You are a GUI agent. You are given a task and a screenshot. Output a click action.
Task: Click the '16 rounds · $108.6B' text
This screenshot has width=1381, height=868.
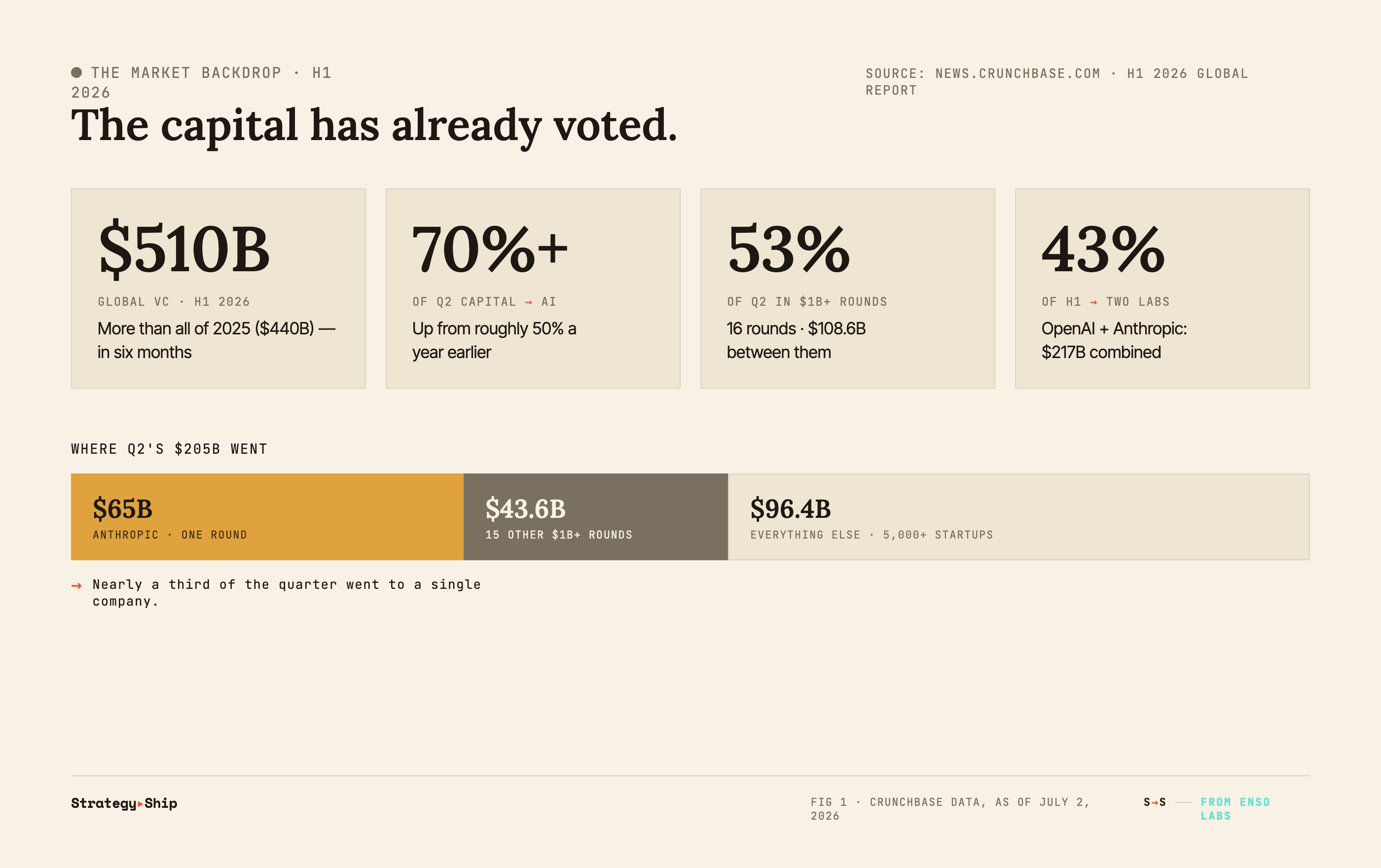796,328
